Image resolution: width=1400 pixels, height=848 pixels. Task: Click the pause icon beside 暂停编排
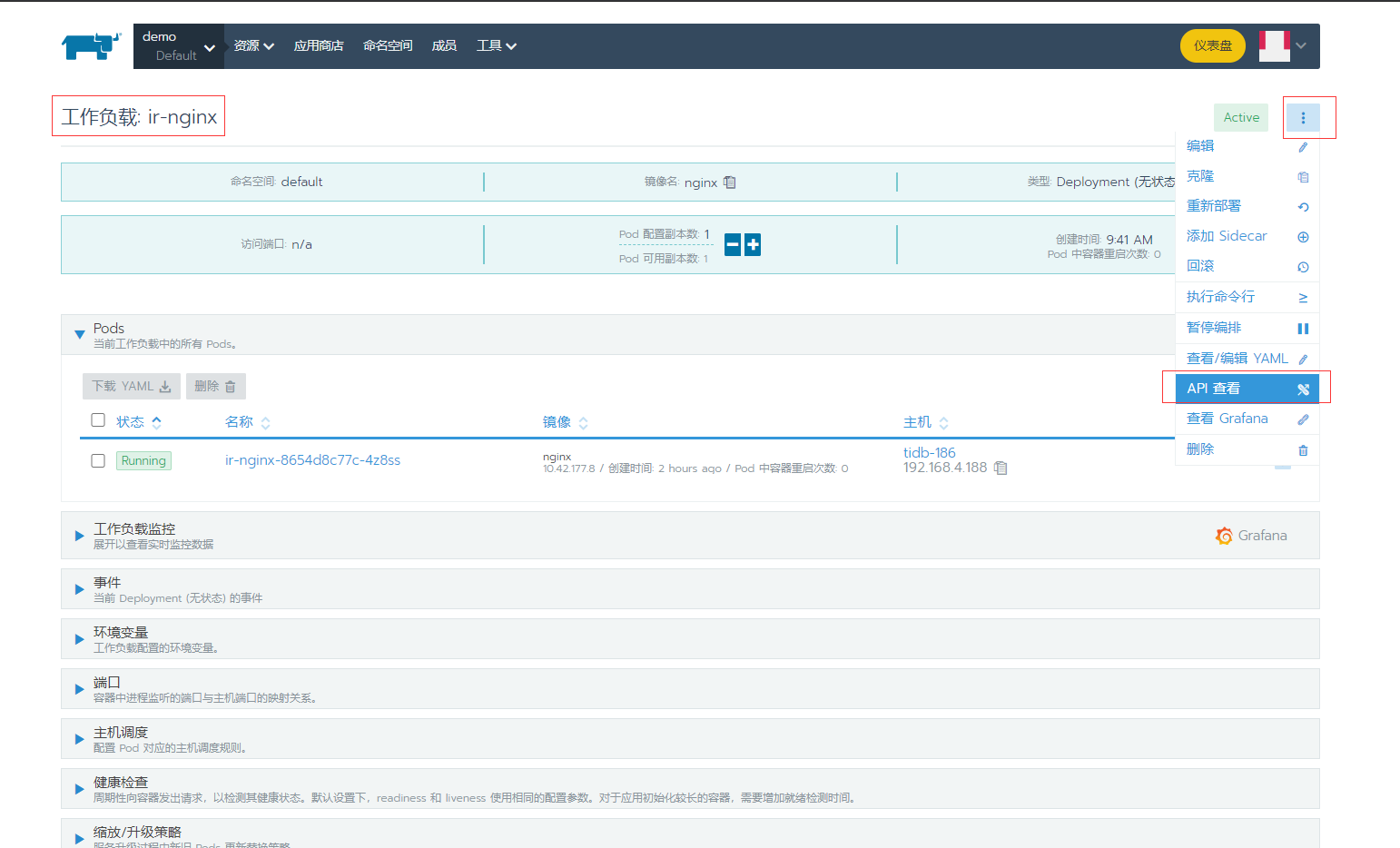[x=1303, y=329]
